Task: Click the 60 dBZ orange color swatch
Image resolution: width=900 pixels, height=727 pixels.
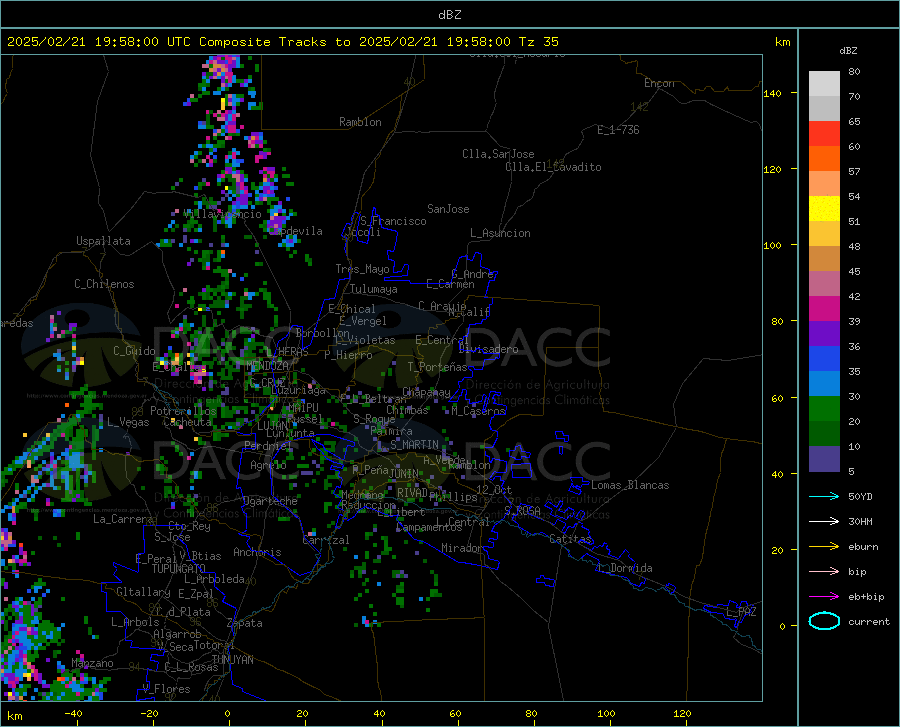Action: (824, 158)
